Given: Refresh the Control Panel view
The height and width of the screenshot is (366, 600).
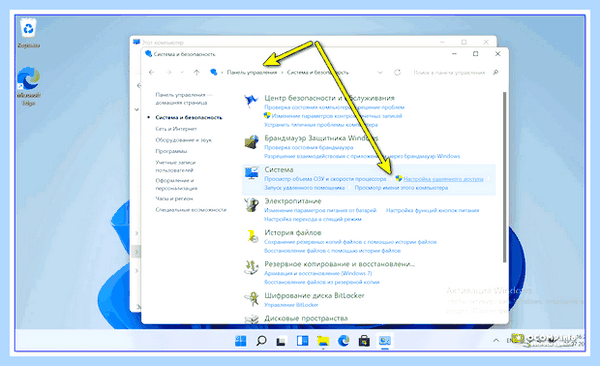Looking at the screenshot, I should point(398,72).
